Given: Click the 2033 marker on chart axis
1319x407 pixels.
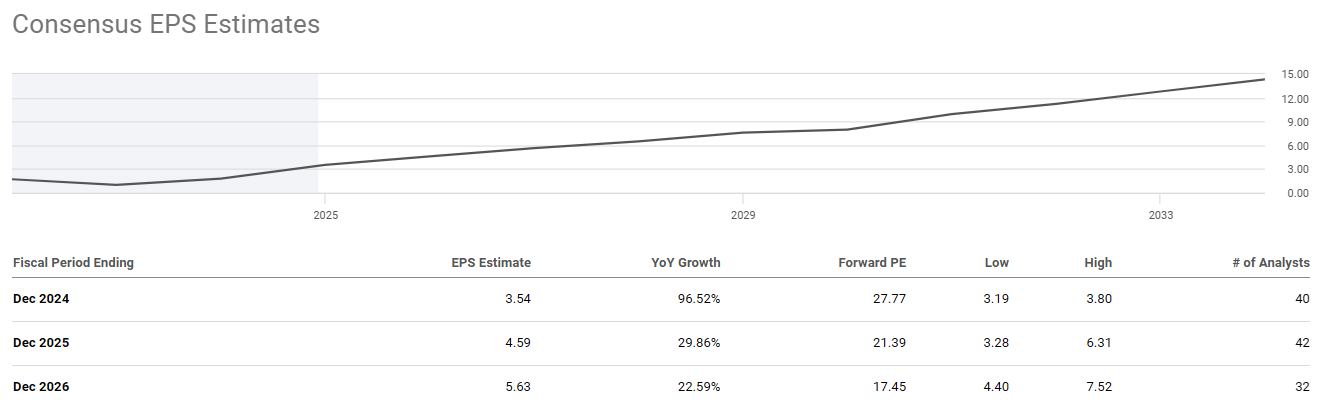Looking at the screenshot, I should click(1161, 215).
